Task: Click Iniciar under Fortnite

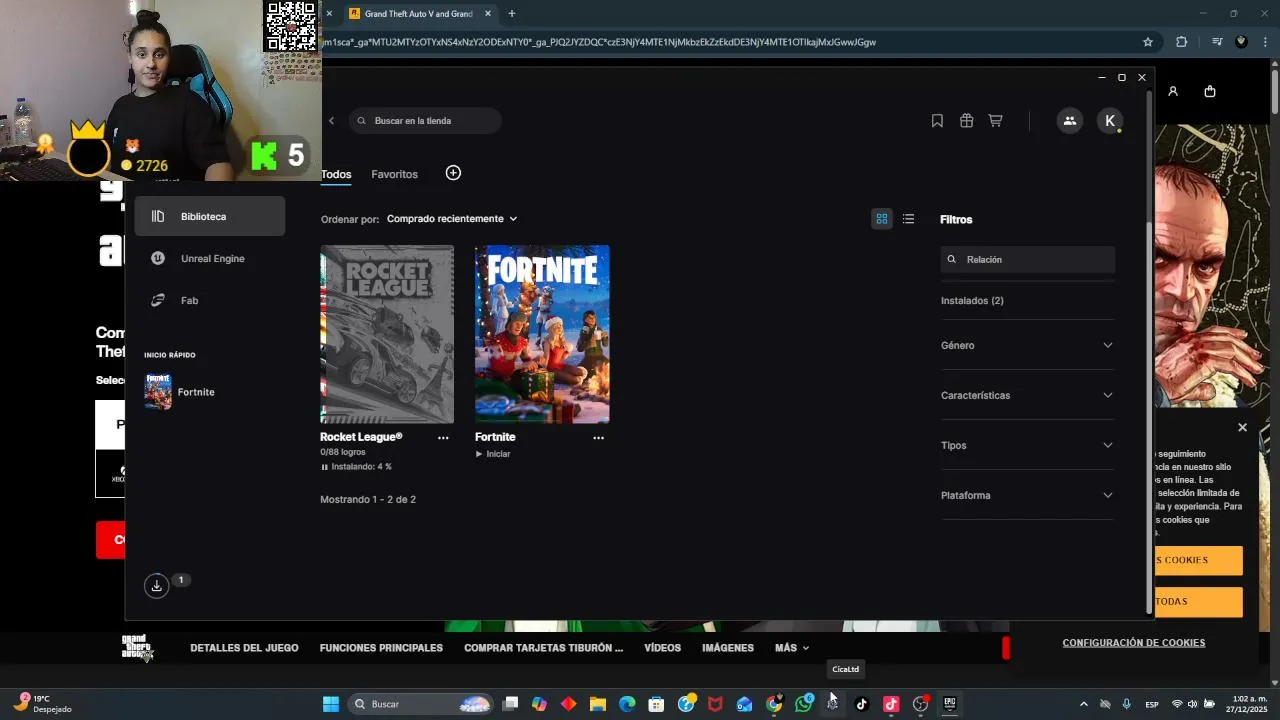Action: coord(493,454)
